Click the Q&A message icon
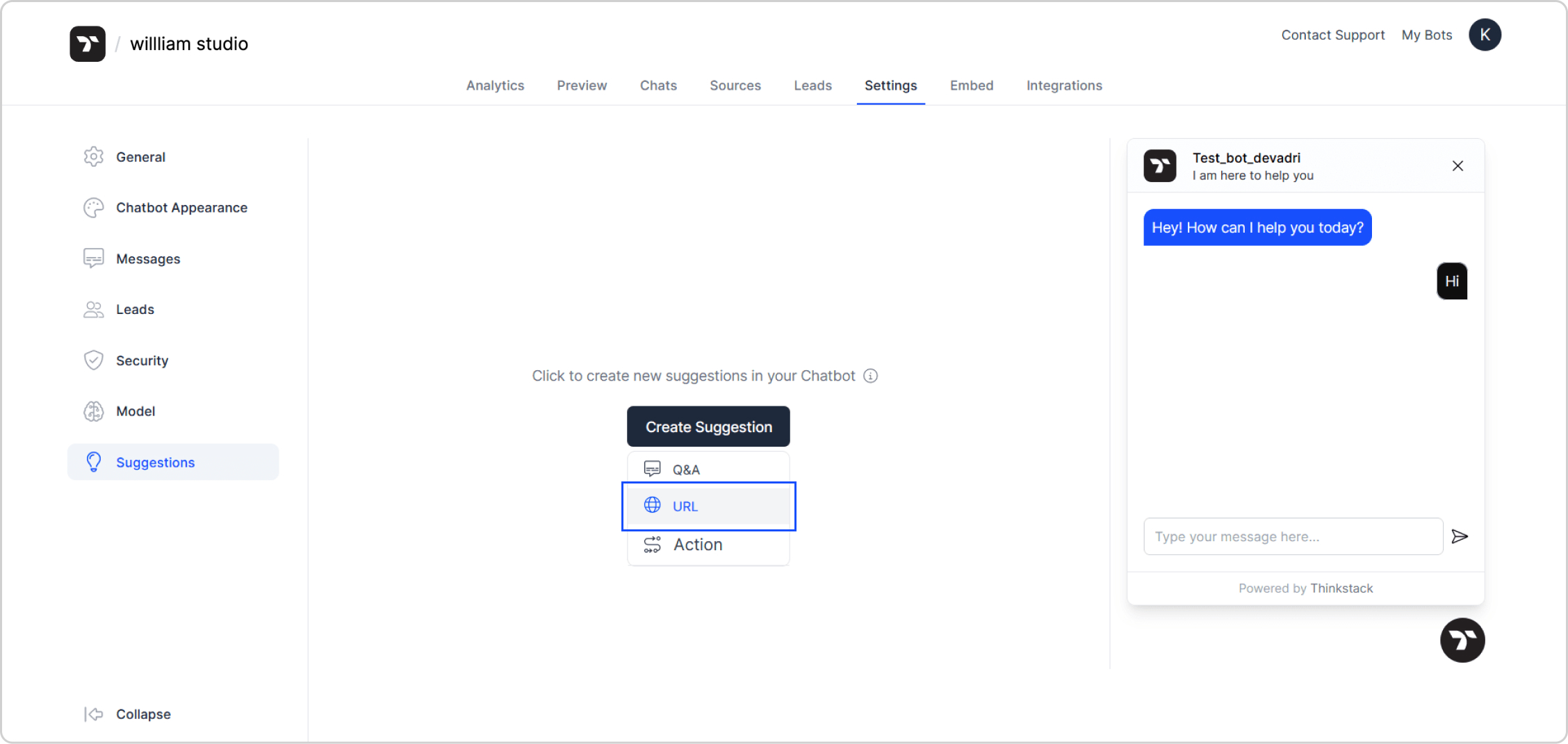This screenshot has height=744, width=1568. [652, 469]
